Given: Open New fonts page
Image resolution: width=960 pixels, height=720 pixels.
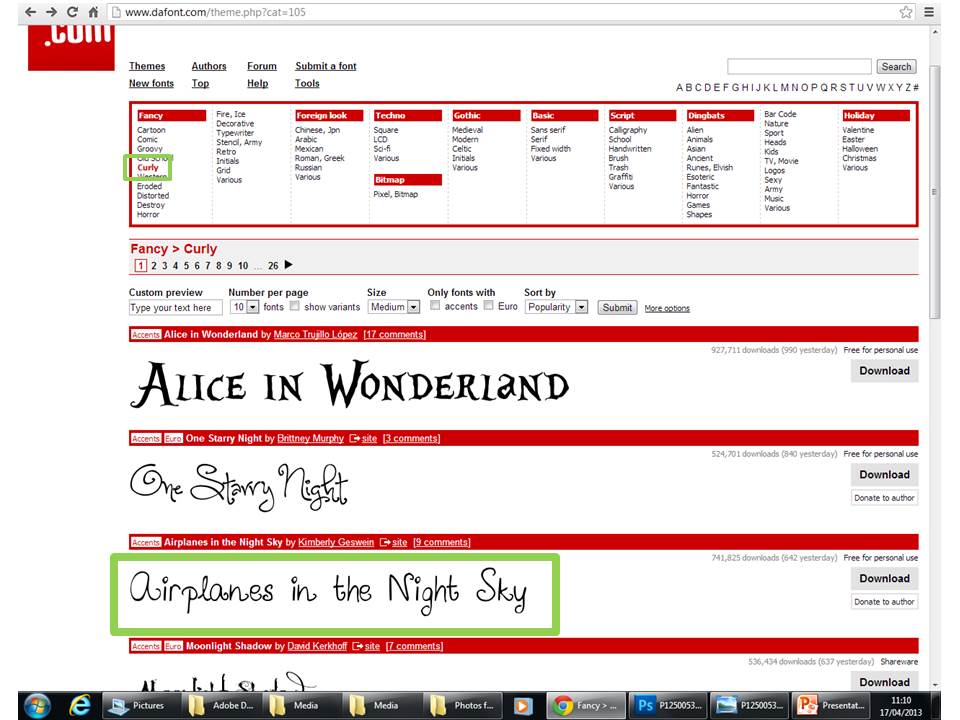Looking at the screenshot, I should coord(151,83).
